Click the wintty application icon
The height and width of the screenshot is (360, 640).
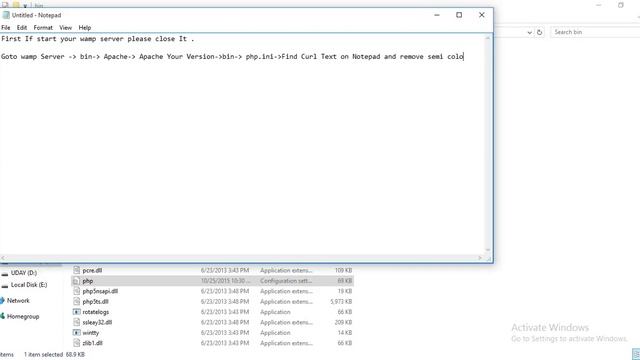(x=76, y=333)
